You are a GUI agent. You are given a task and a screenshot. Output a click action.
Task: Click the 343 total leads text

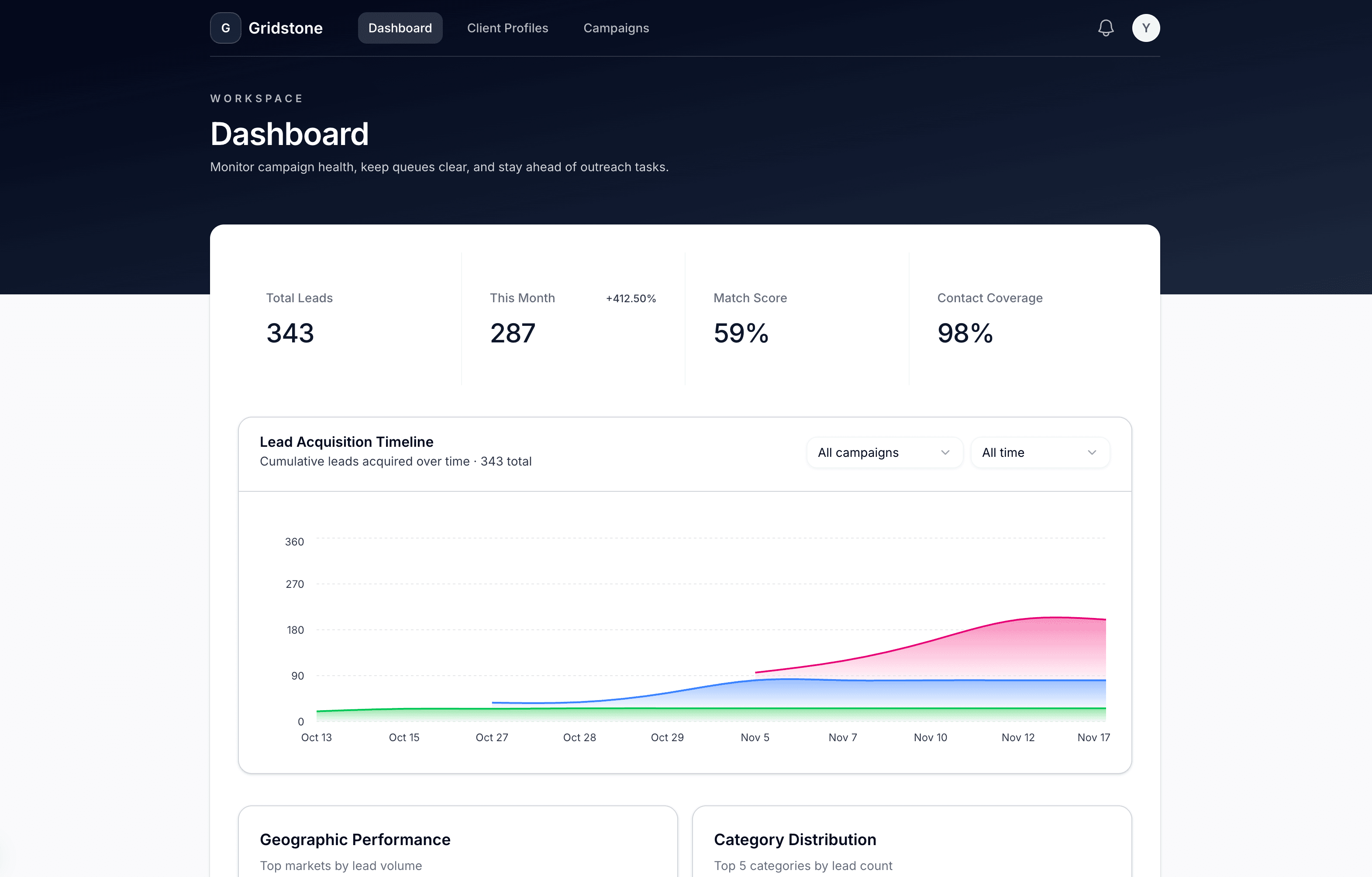pos(506,462)
